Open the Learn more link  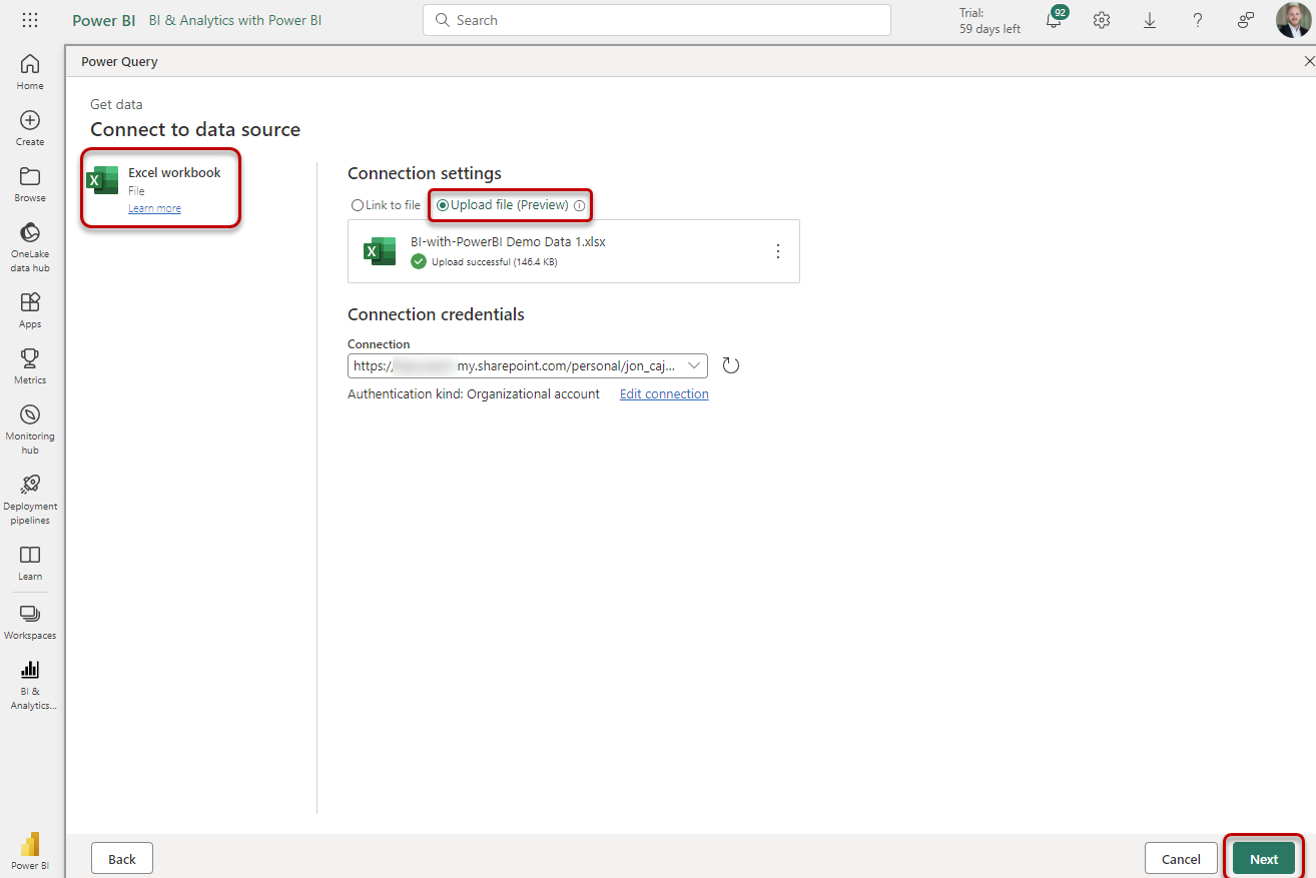coord(154,208)
